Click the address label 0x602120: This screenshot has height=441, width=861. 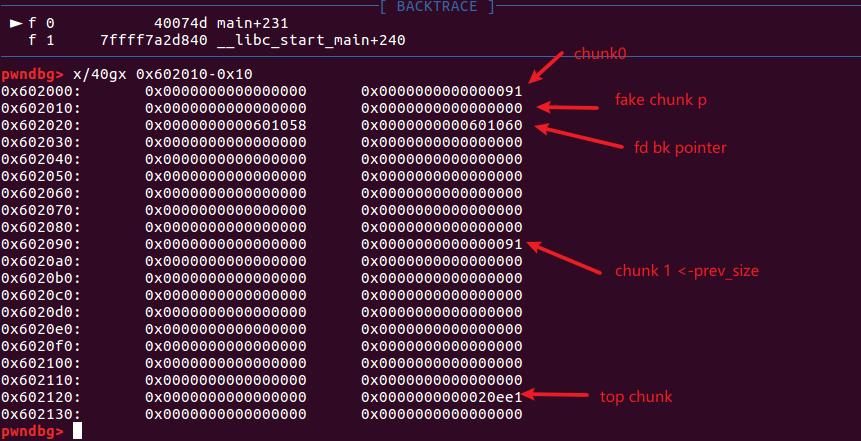click(x=41, y=397)
